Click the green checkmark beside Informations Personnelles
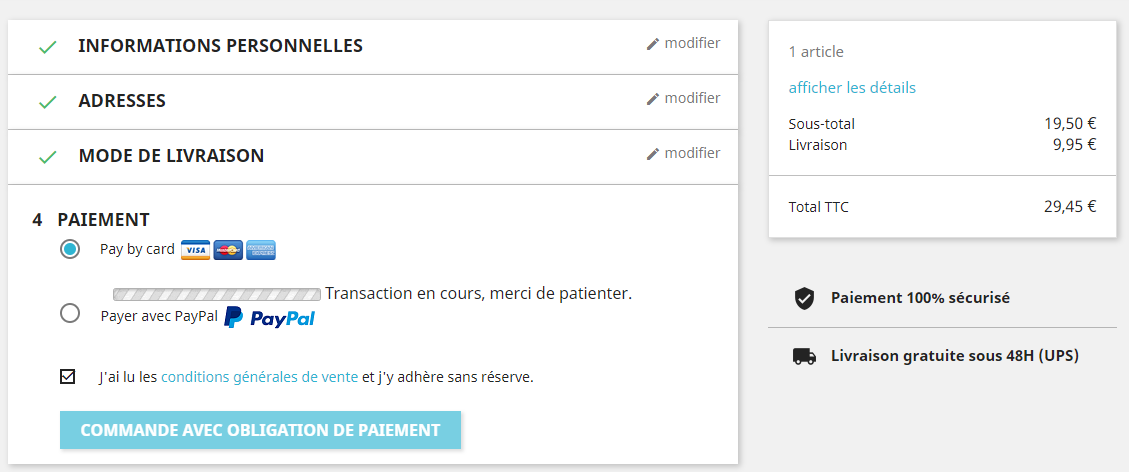The width and height of the screenshot is (1129, 472). (x=48, y=47)
